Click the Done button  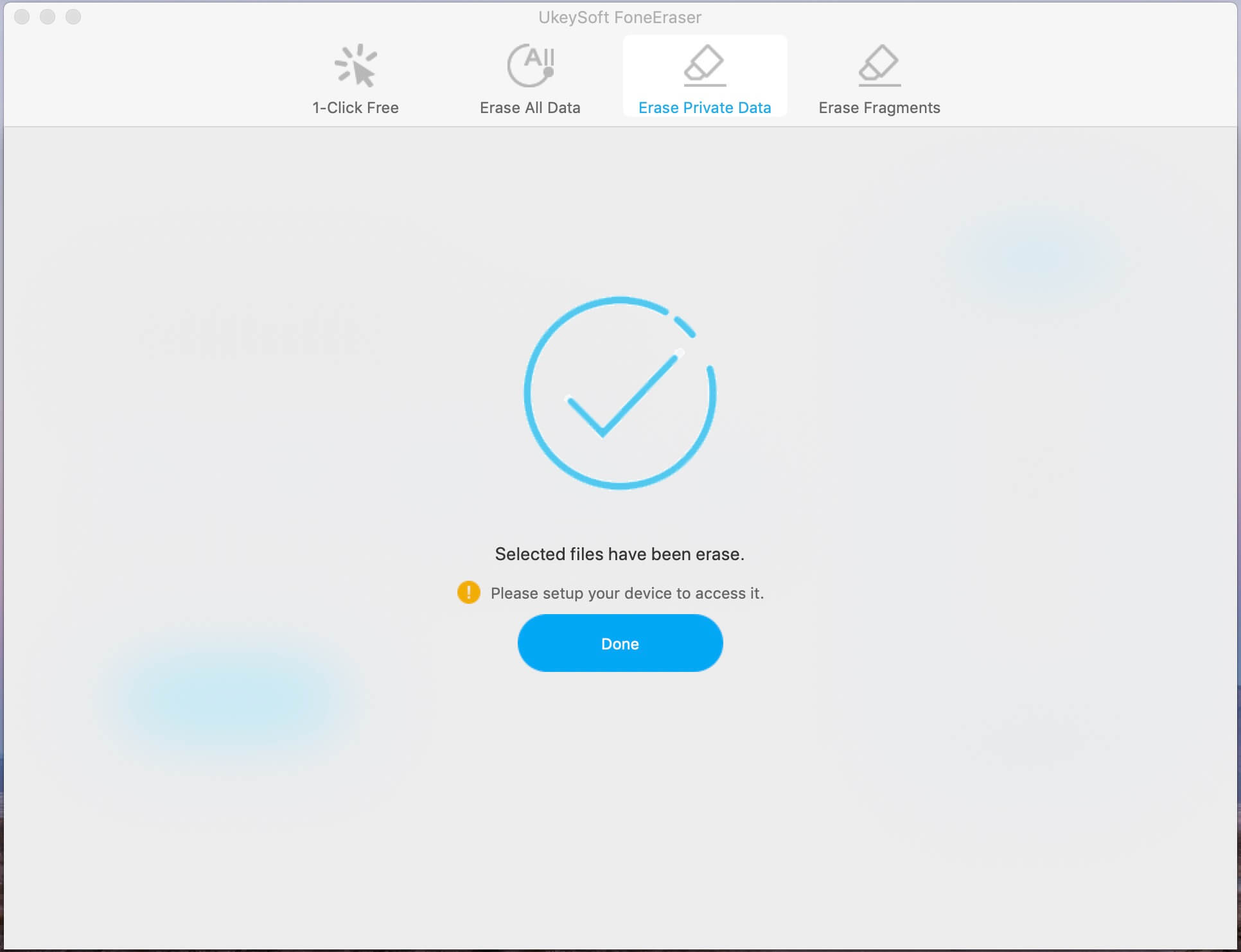coord(620,643)
